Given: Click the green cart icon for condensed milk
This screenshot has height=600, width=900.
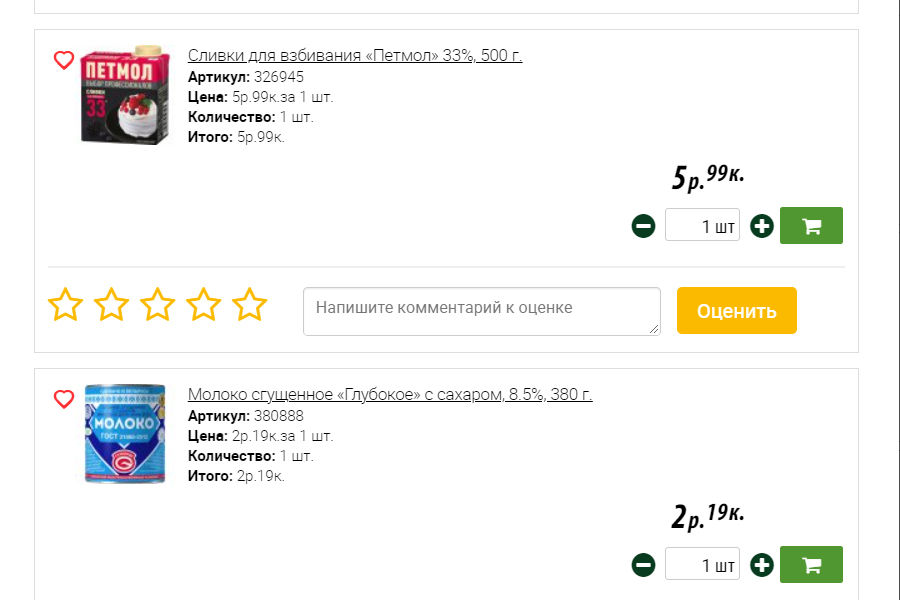Looking at the screenshot, I should pyautogui.click(x=810, y=564).
